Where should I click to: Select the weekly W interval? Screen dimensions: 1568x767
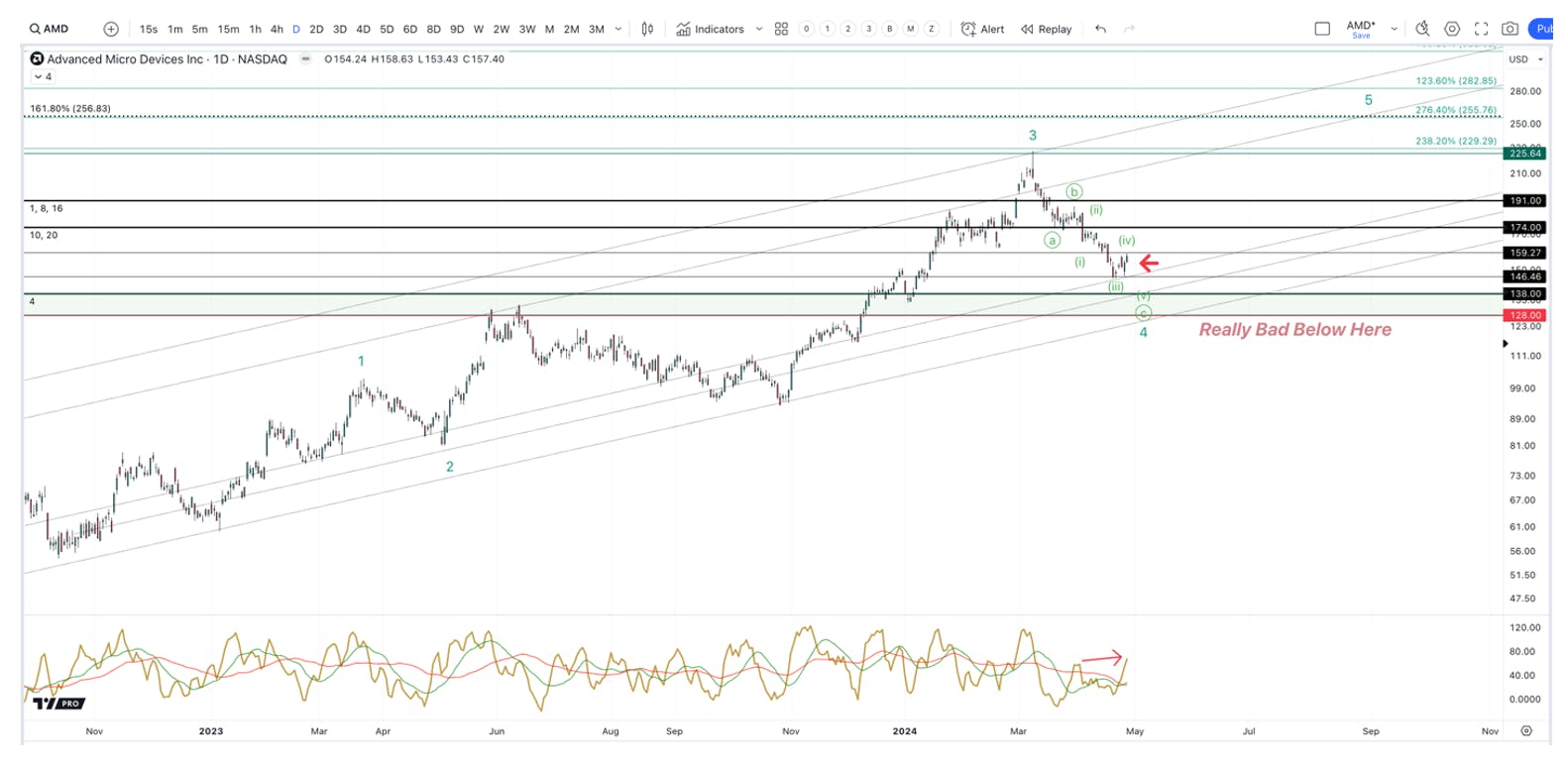479,29
